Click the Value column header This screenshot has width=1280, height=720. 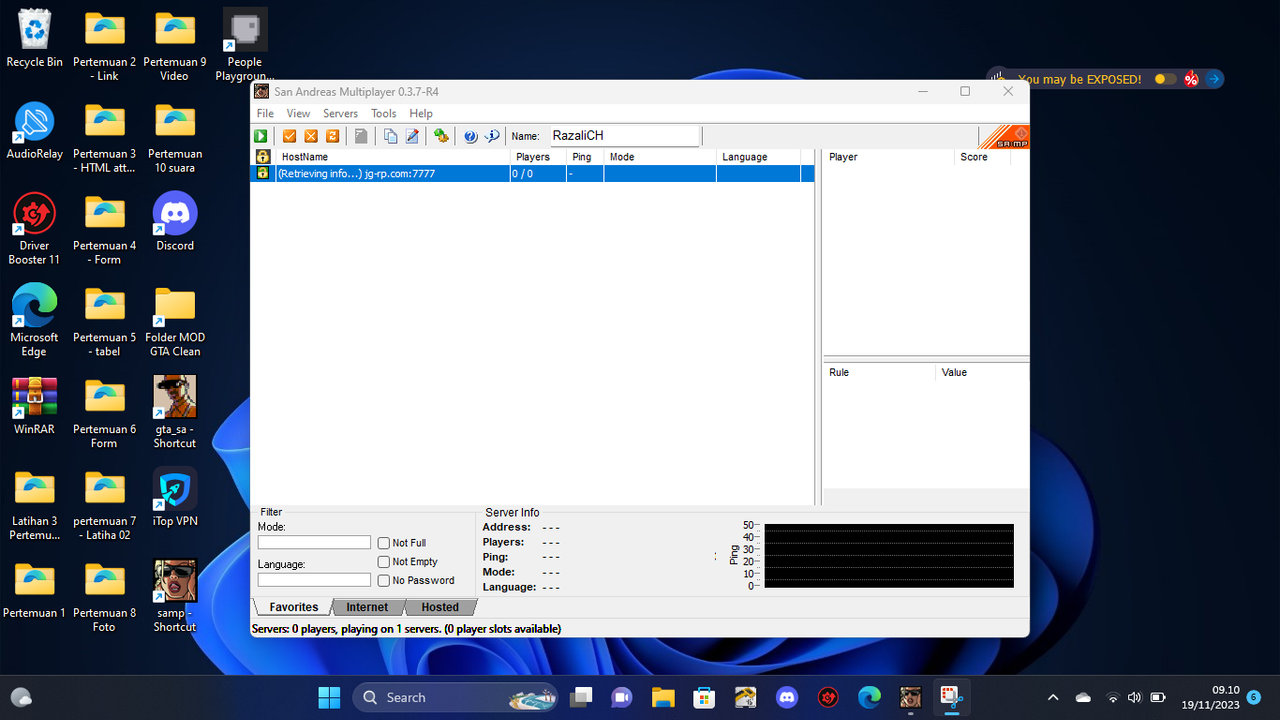click(x=982, y=372)
